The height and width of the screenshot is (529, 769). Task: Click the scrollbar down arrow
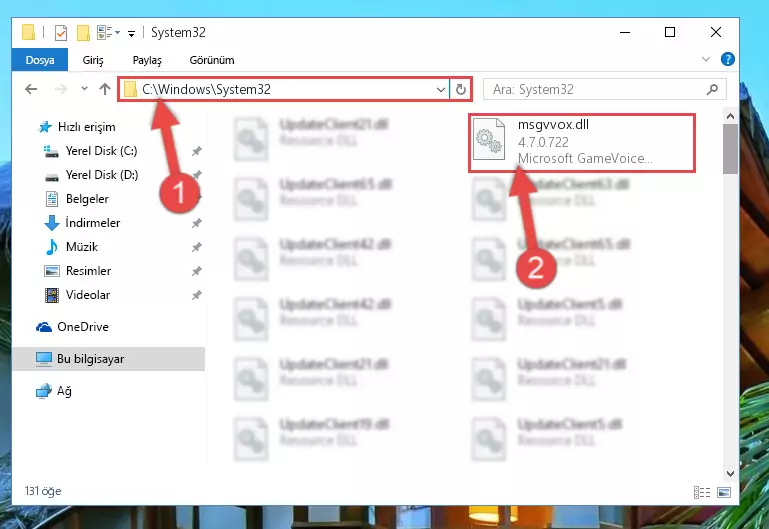(x=730, y=474)
